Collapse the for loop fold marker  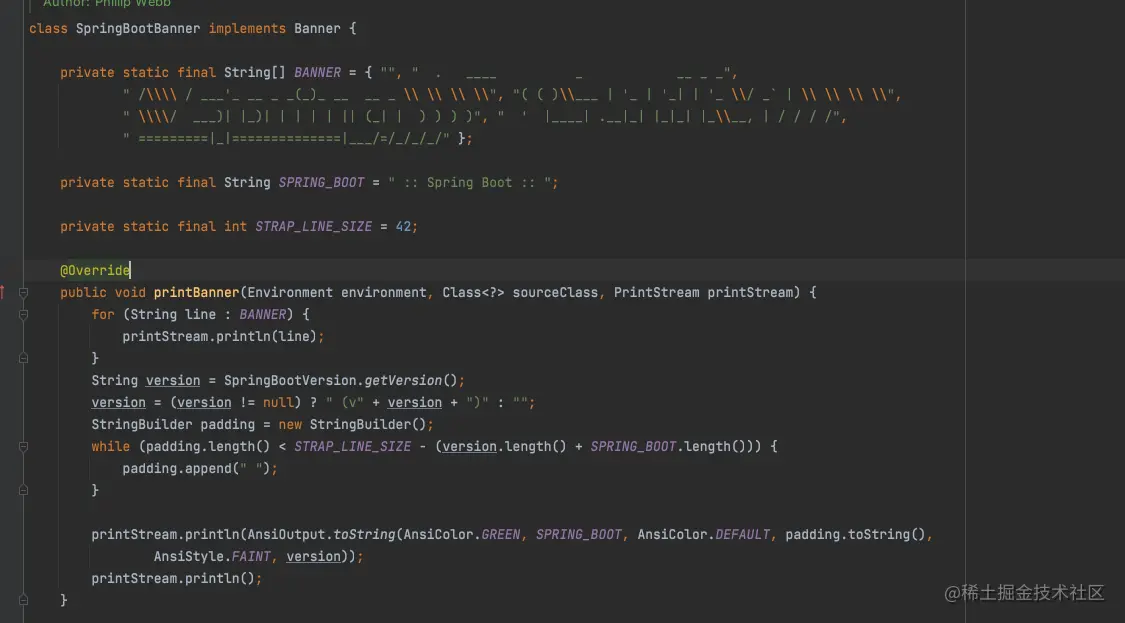(23, 314)
